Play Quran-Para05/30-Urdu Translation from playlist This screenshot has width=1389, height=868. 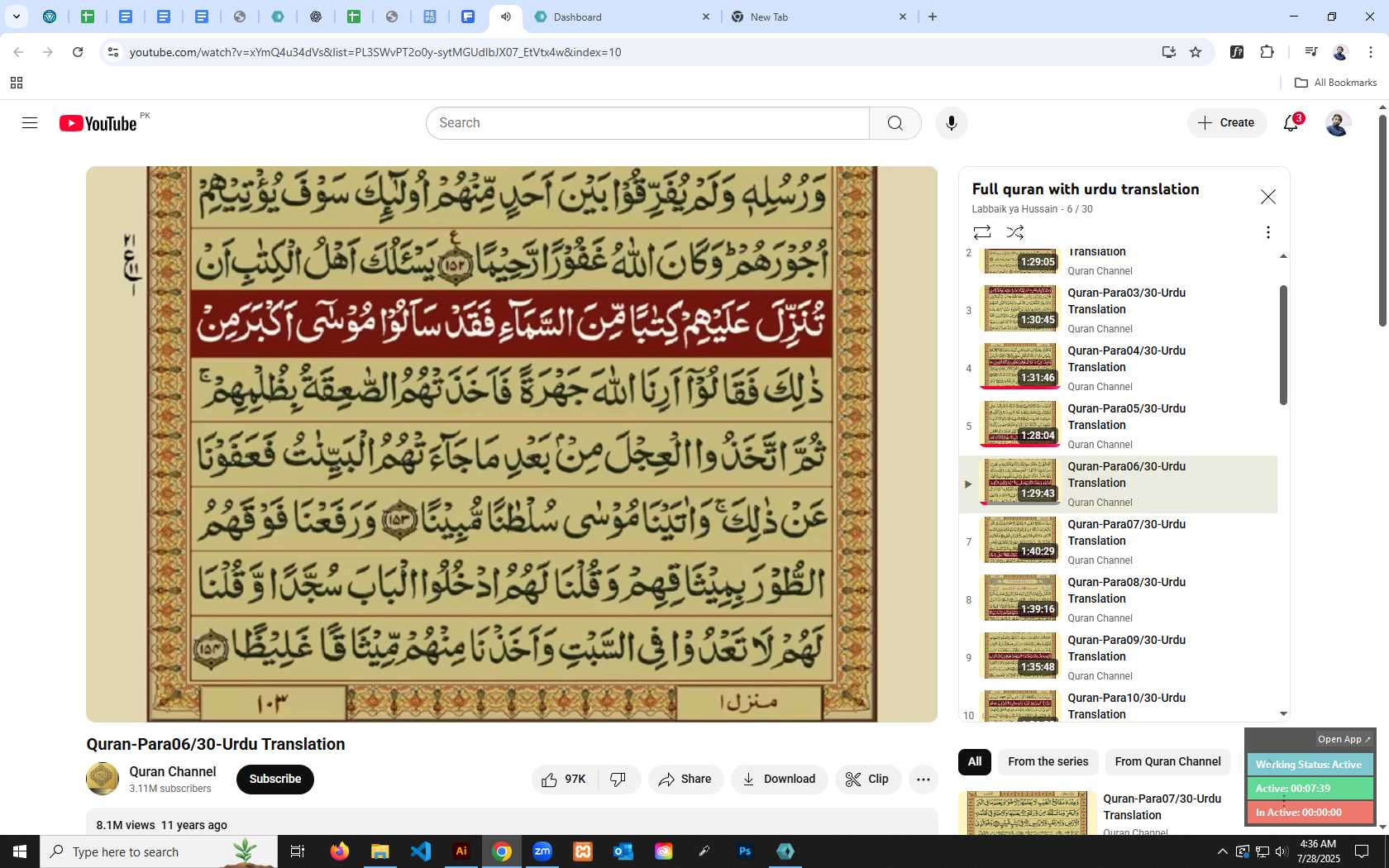point(1118,426)
